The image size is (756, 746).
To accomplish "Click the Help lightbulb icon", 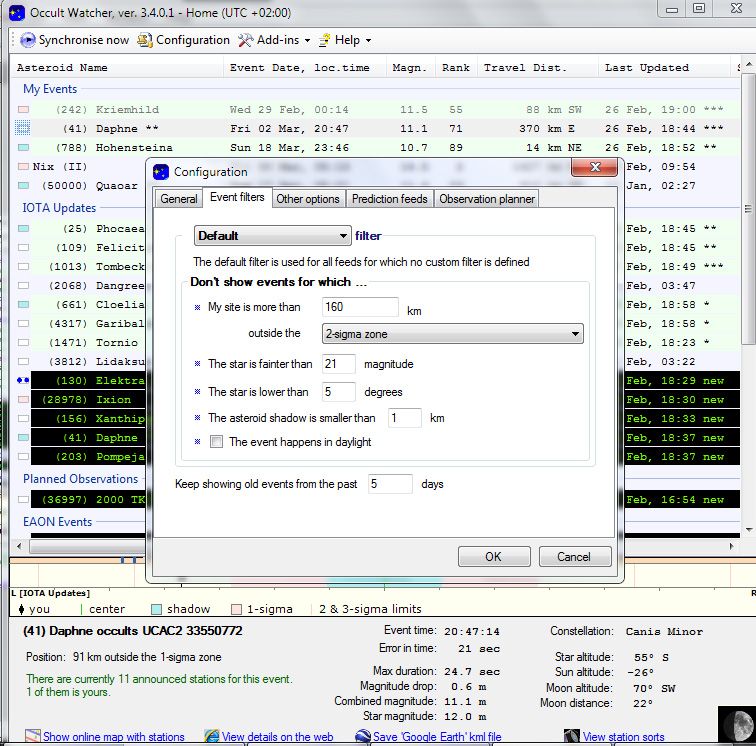I will (324, 40).
